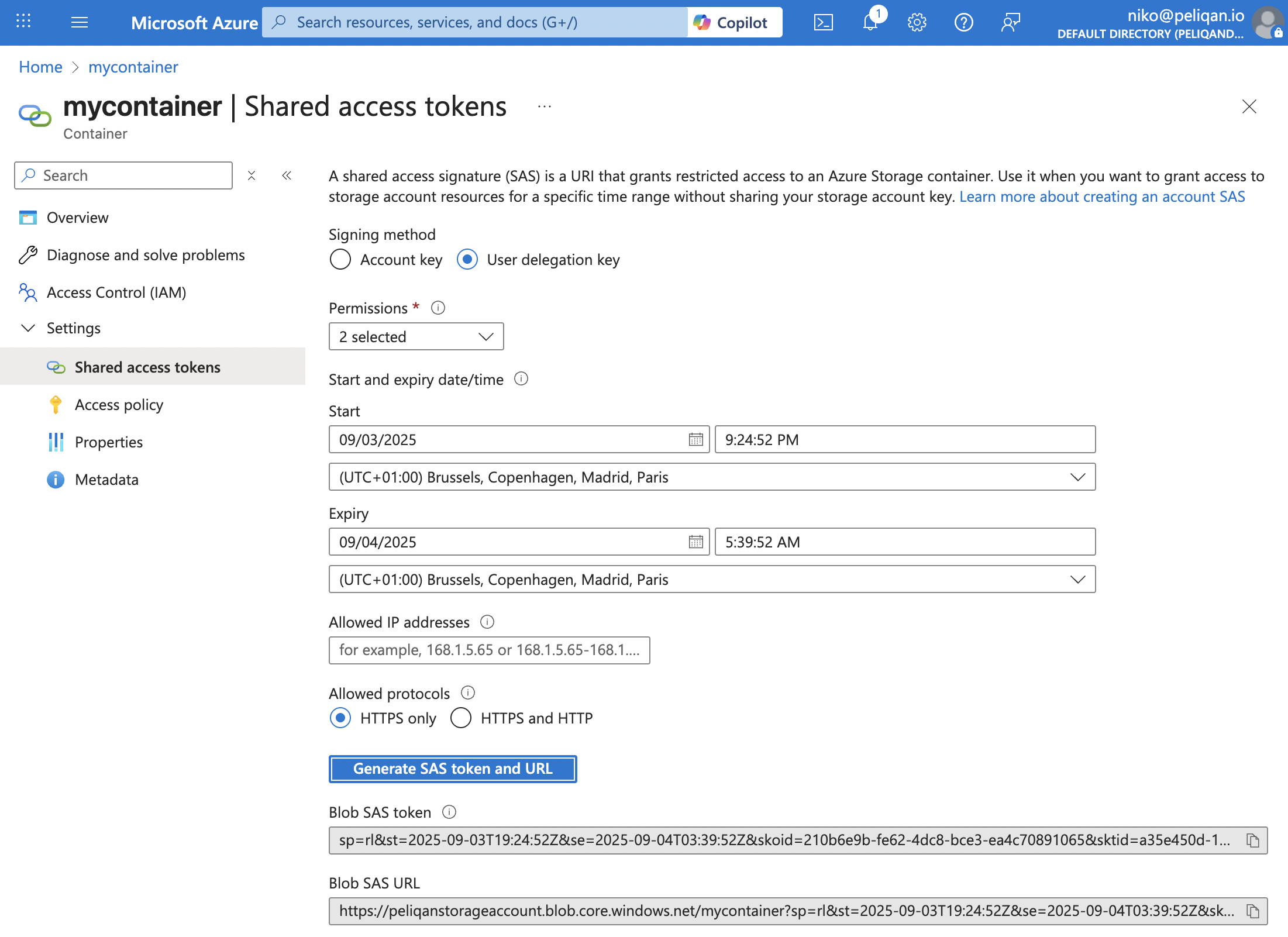The width and height of the screenshot is (1288, 937).
Task: Open portal settings gear
Action: (917, 22)
